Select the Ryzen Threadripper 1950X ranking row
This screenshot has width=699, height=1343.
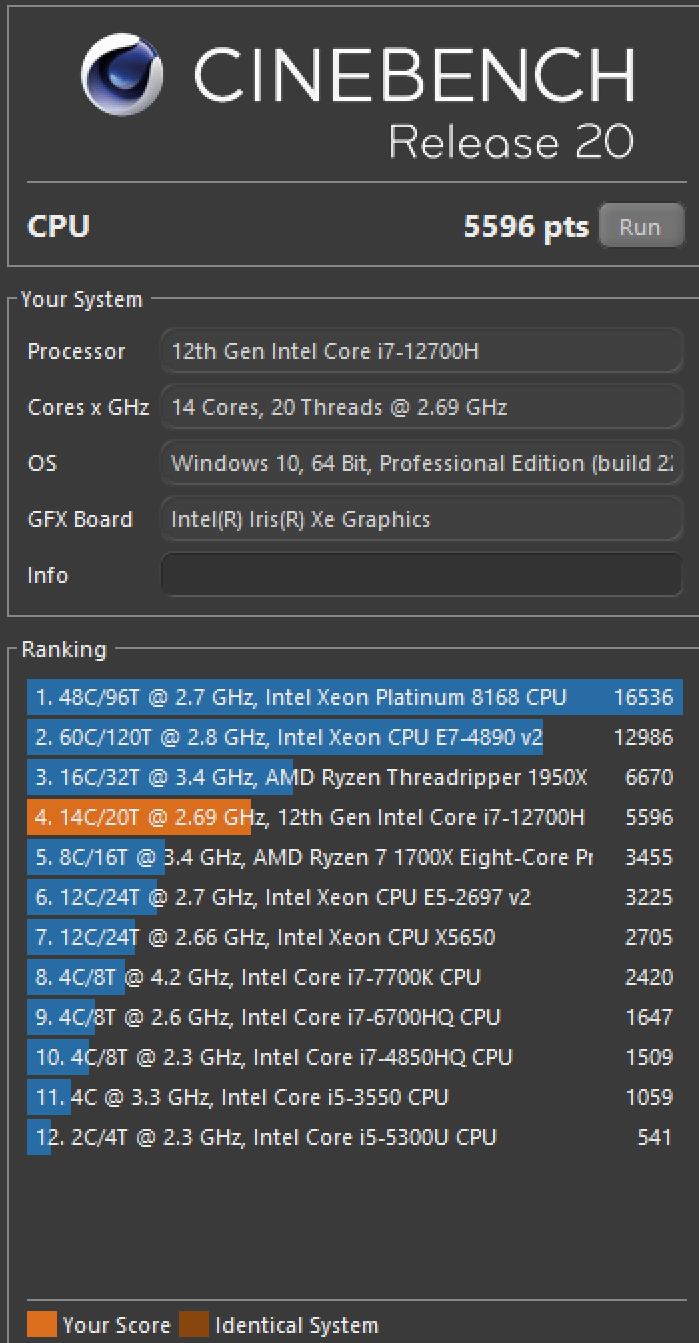click(354, 777)
